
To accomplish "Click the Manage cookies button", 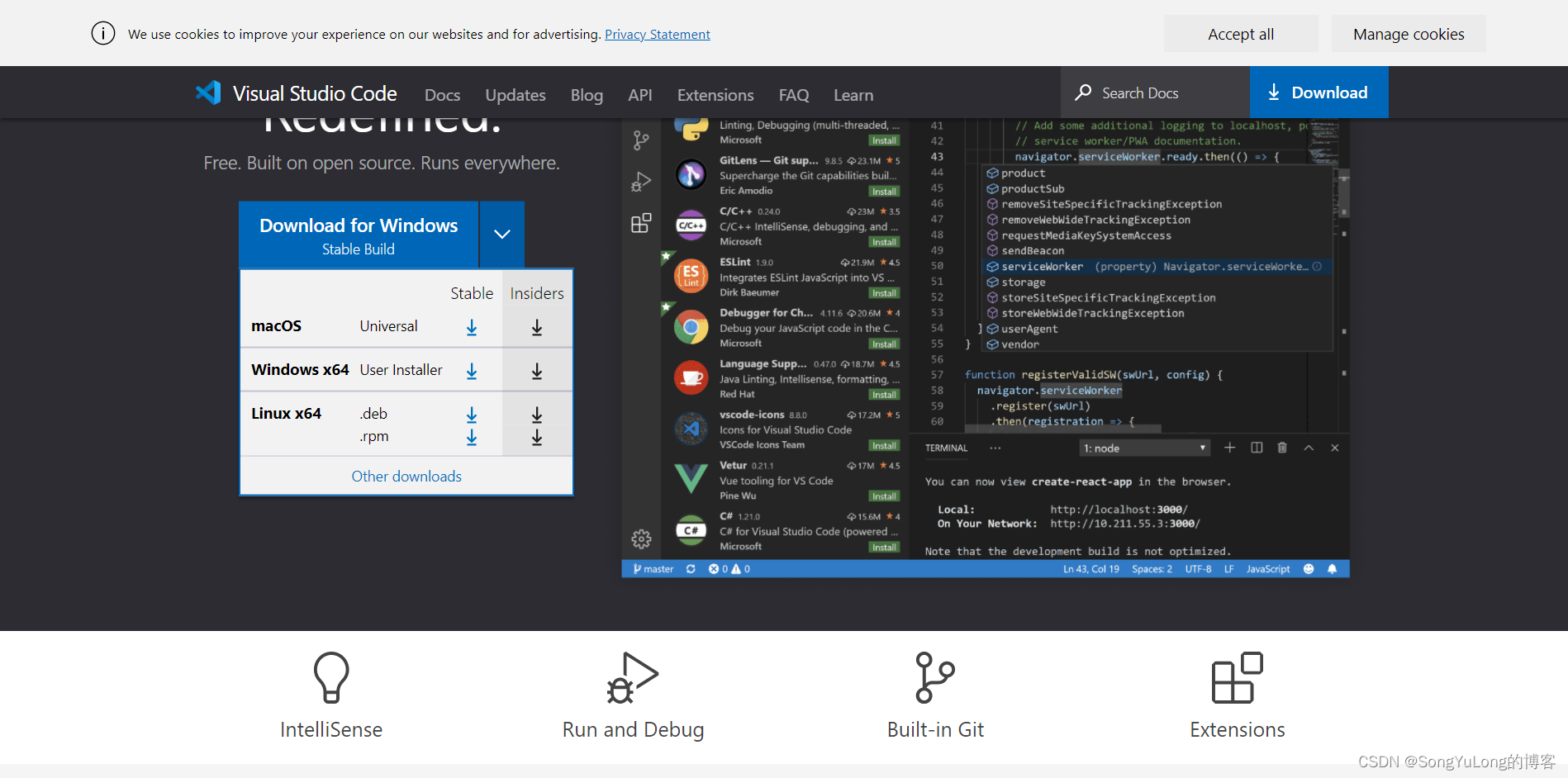I will pos(1409,34).
